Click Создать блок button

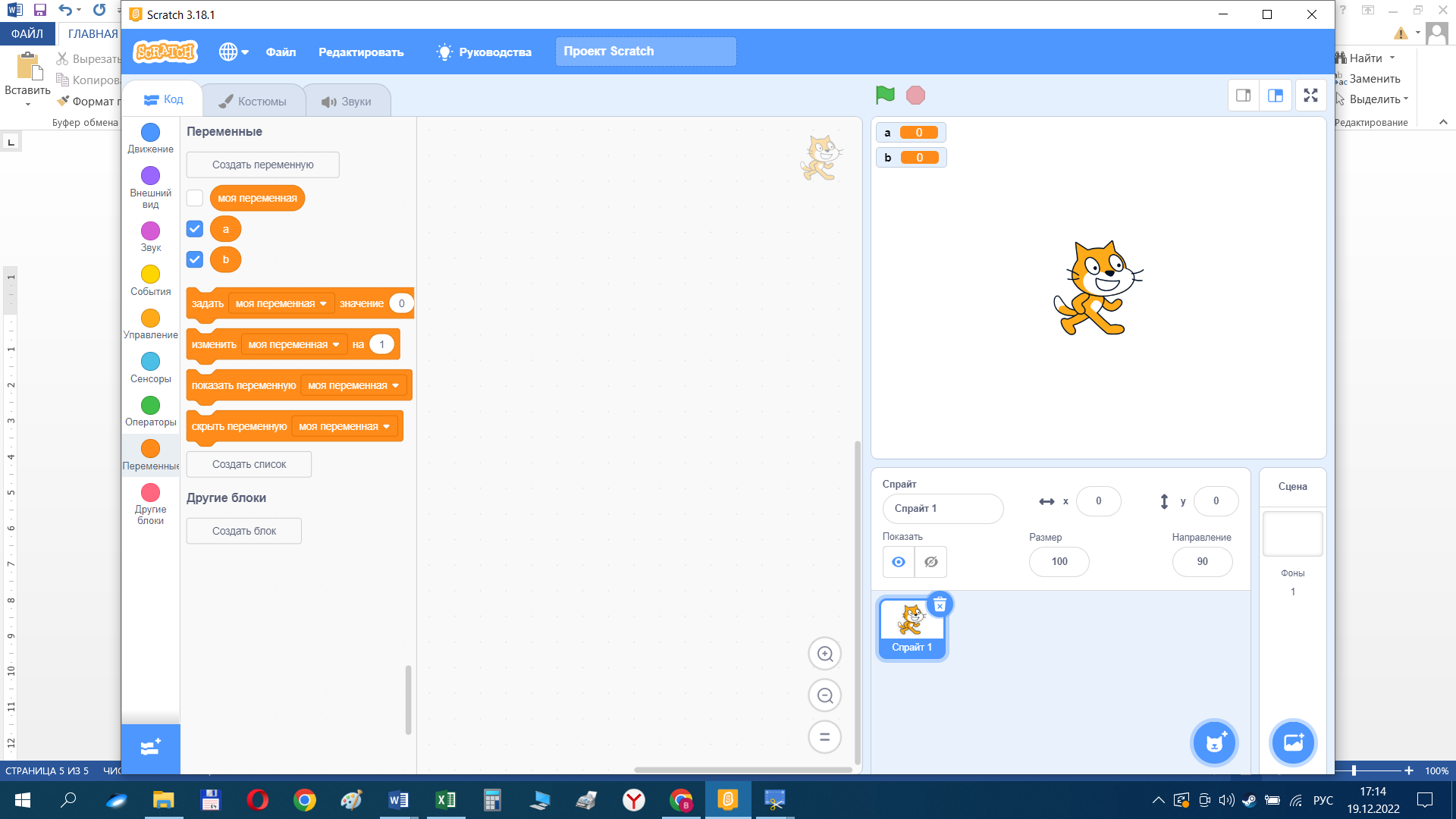pyautogui.click(x=244, y=531)
